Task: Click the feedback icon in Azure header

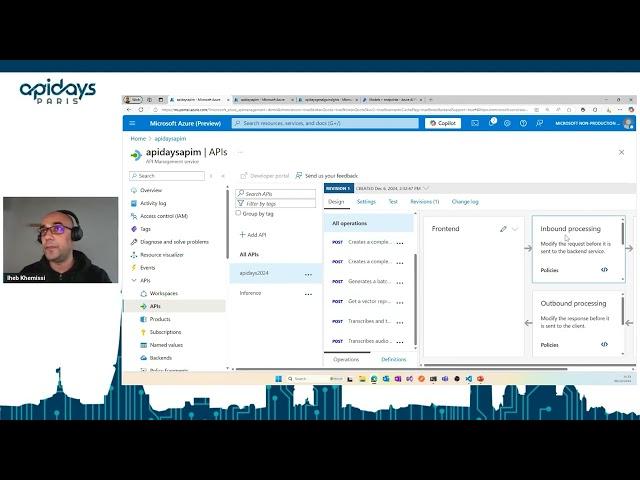Action: point(540,123)
